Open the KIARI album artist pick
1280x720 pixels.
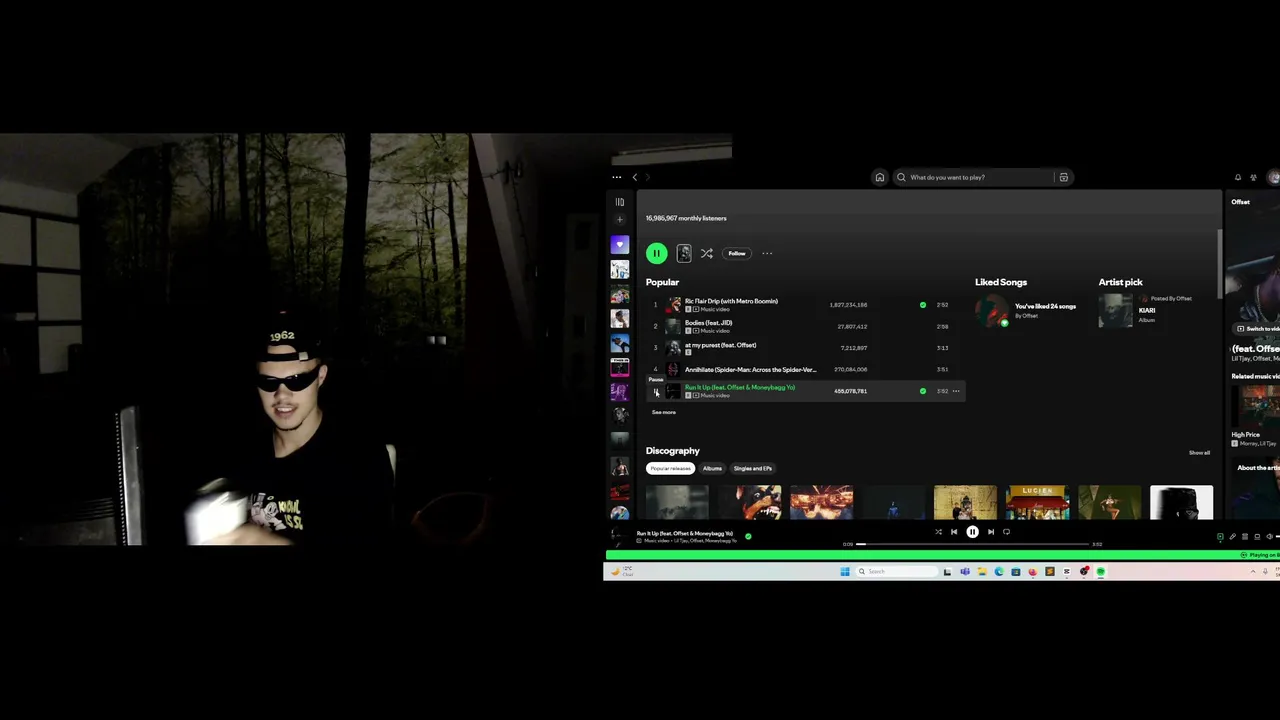pos(1146,310)
